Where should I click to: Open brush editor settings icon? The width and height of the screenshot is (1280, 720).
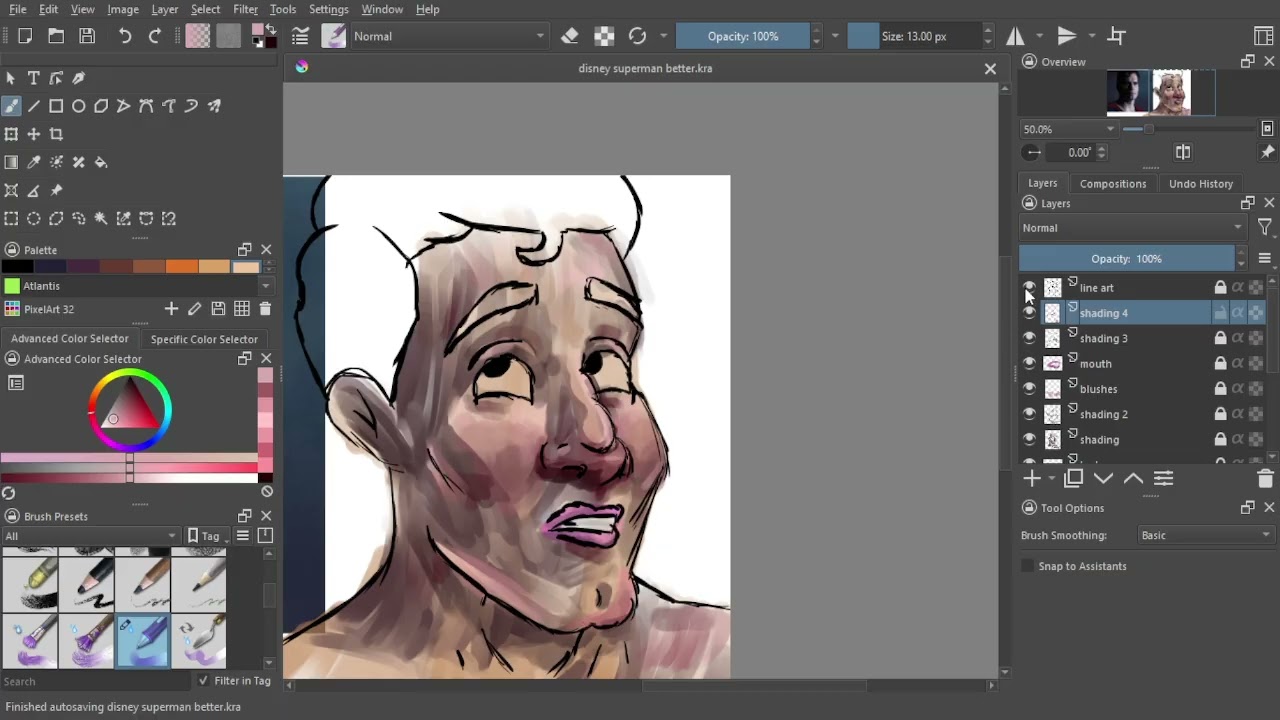pos(300,36)
